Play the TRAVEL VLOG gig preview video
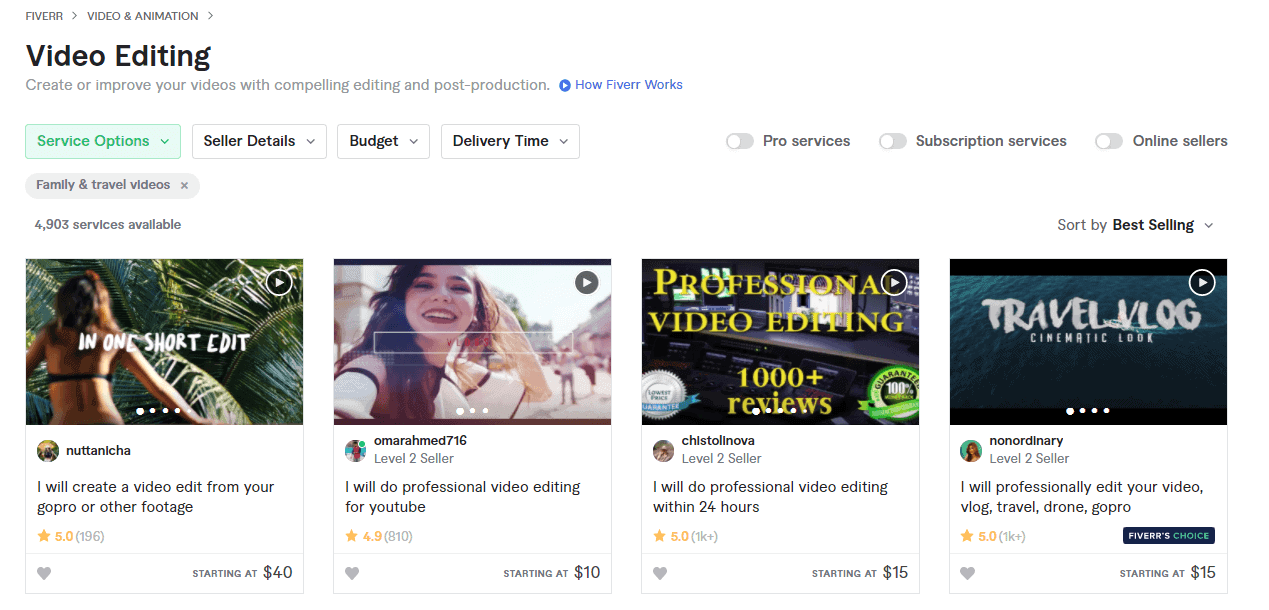The width and height of the screenshot is (1269, 610). (x=1202, y=282)
